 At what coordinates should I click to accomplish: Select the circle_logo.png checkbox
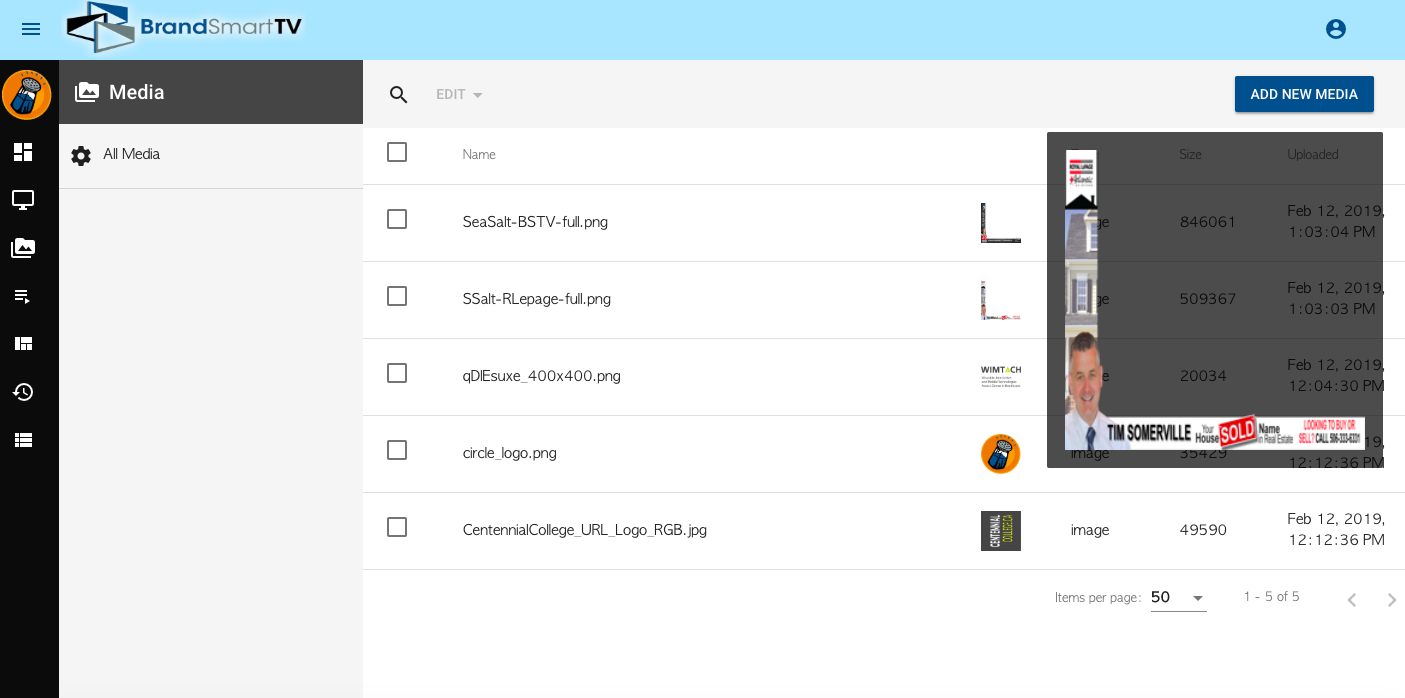point(397,450)
